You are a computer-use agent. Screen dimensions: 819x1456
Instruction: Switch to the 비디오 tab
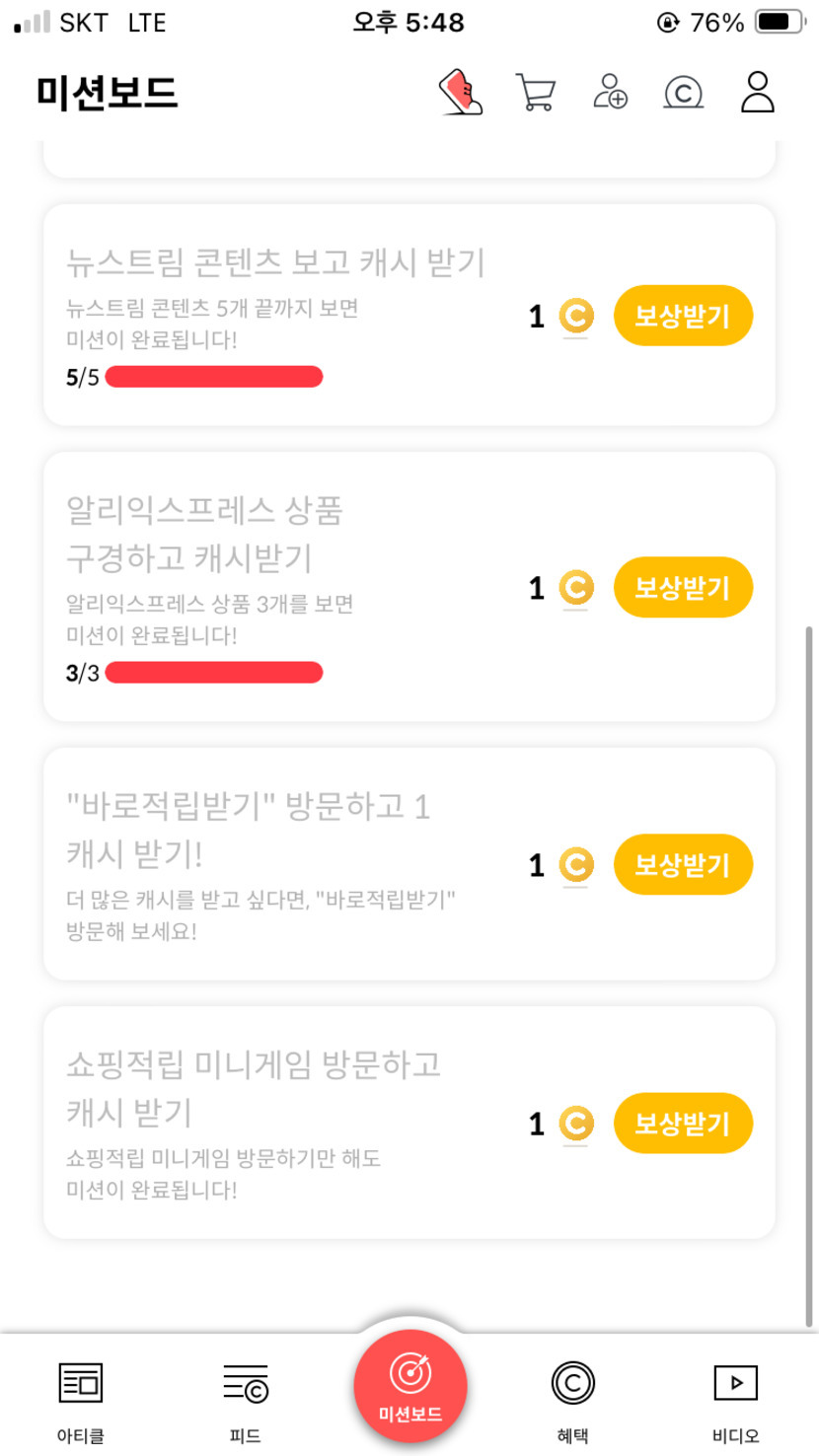click(735, 1383)
